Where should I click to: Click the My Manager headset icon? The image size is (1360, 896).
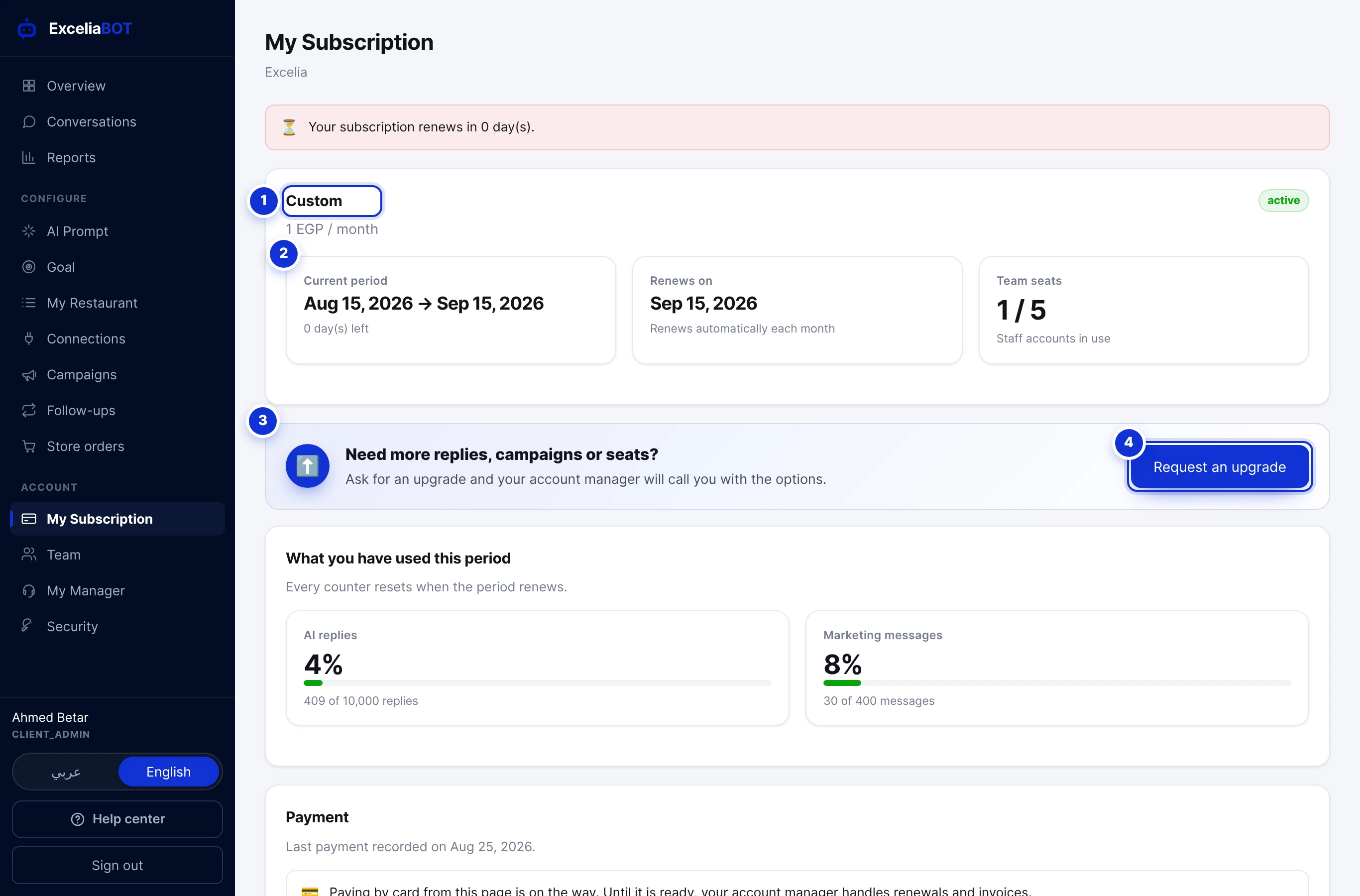28,590
